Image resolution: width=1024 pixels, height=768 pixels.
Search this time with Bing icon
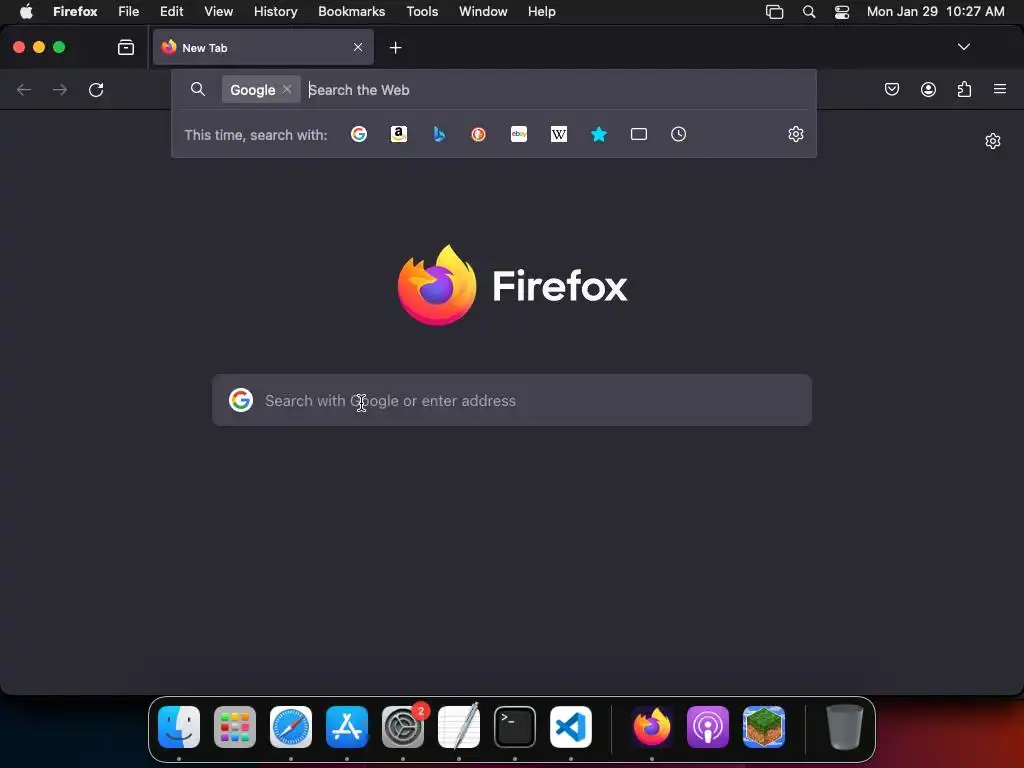coord(439,135)
